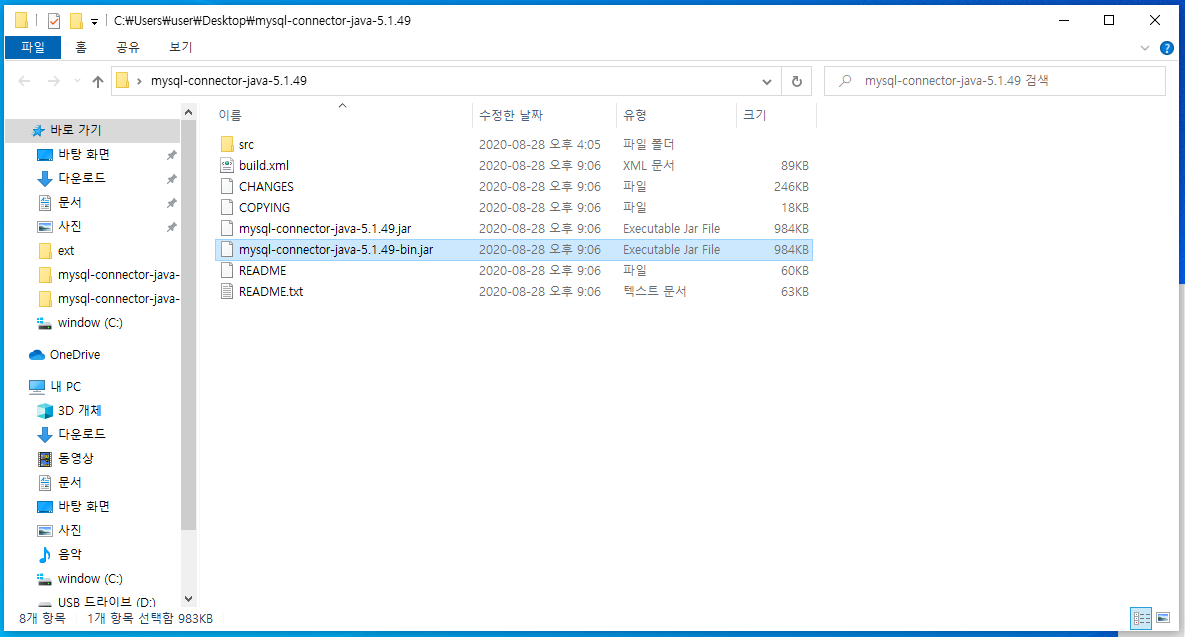Open the address bar history dropdown

(x=766, y=82)
